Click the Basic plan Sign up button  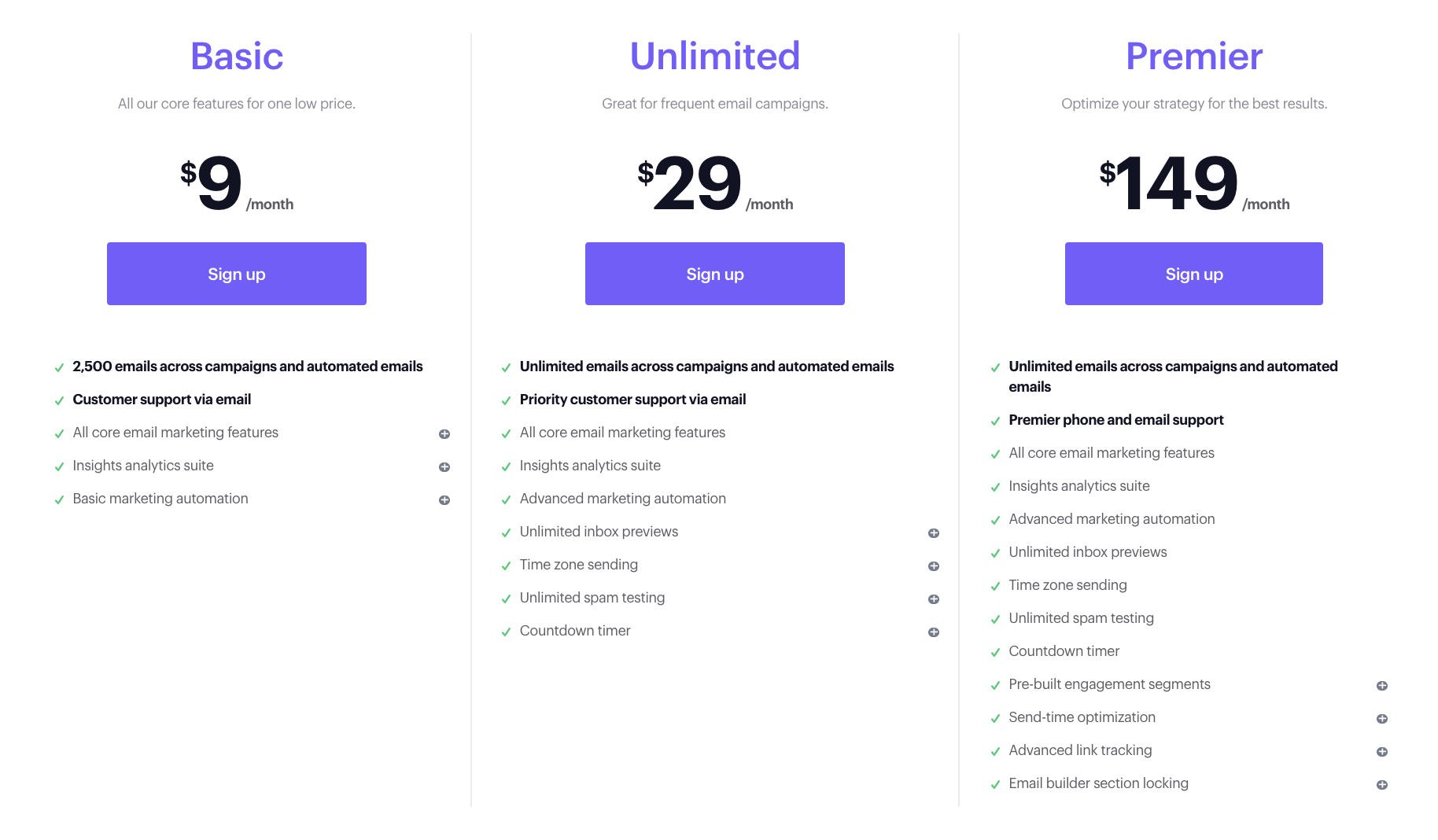pyautogui.click(x=237, y=274)
